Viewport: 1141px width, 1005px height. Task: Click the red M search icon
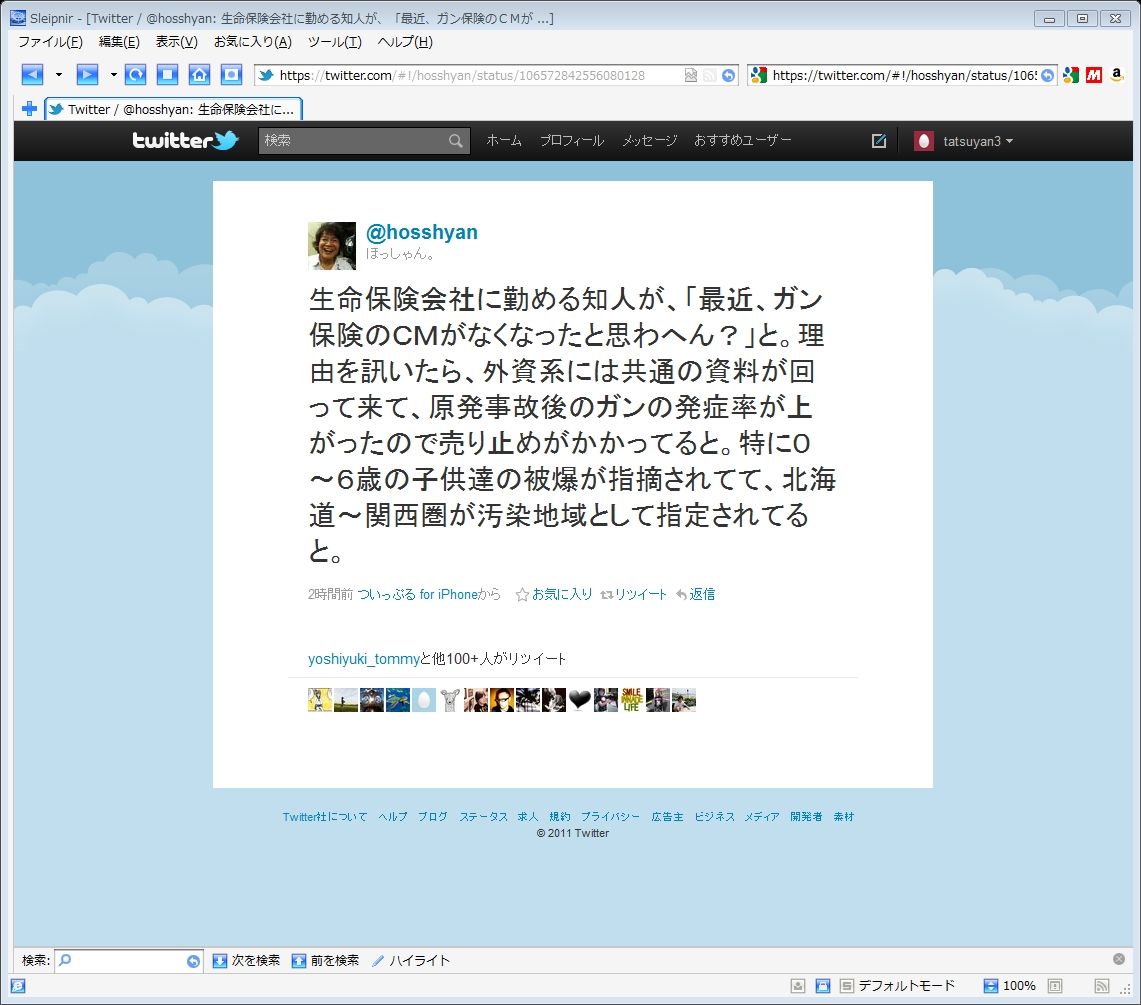point(1094,75)
